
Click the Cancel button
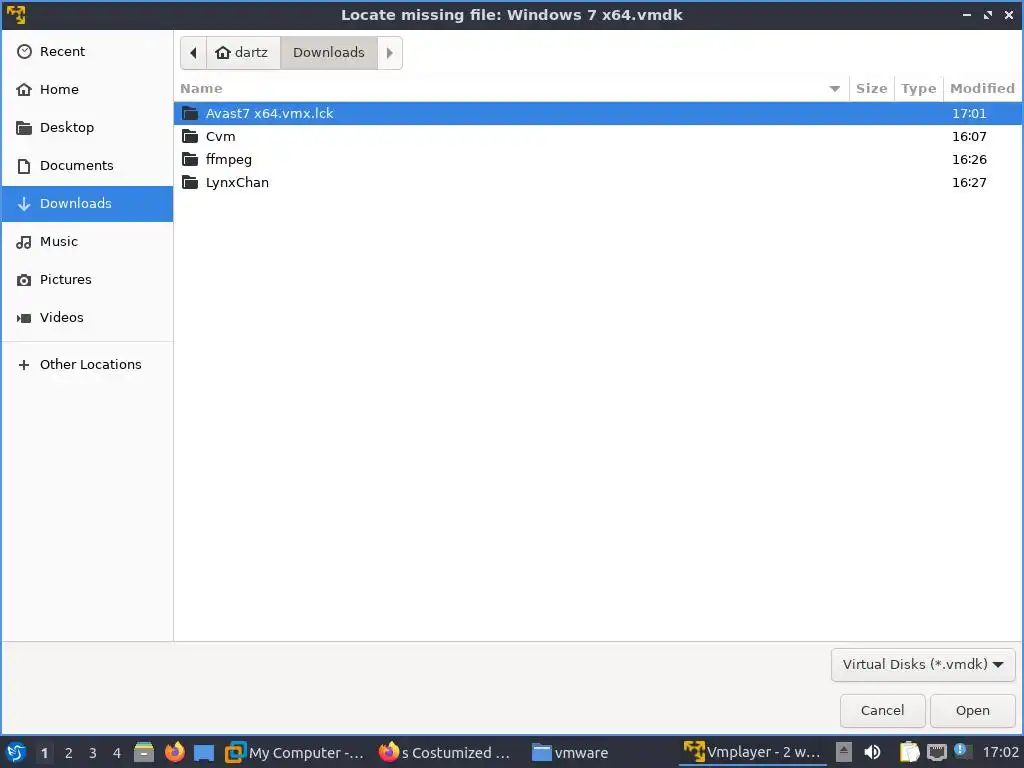[x=882, y=711]
